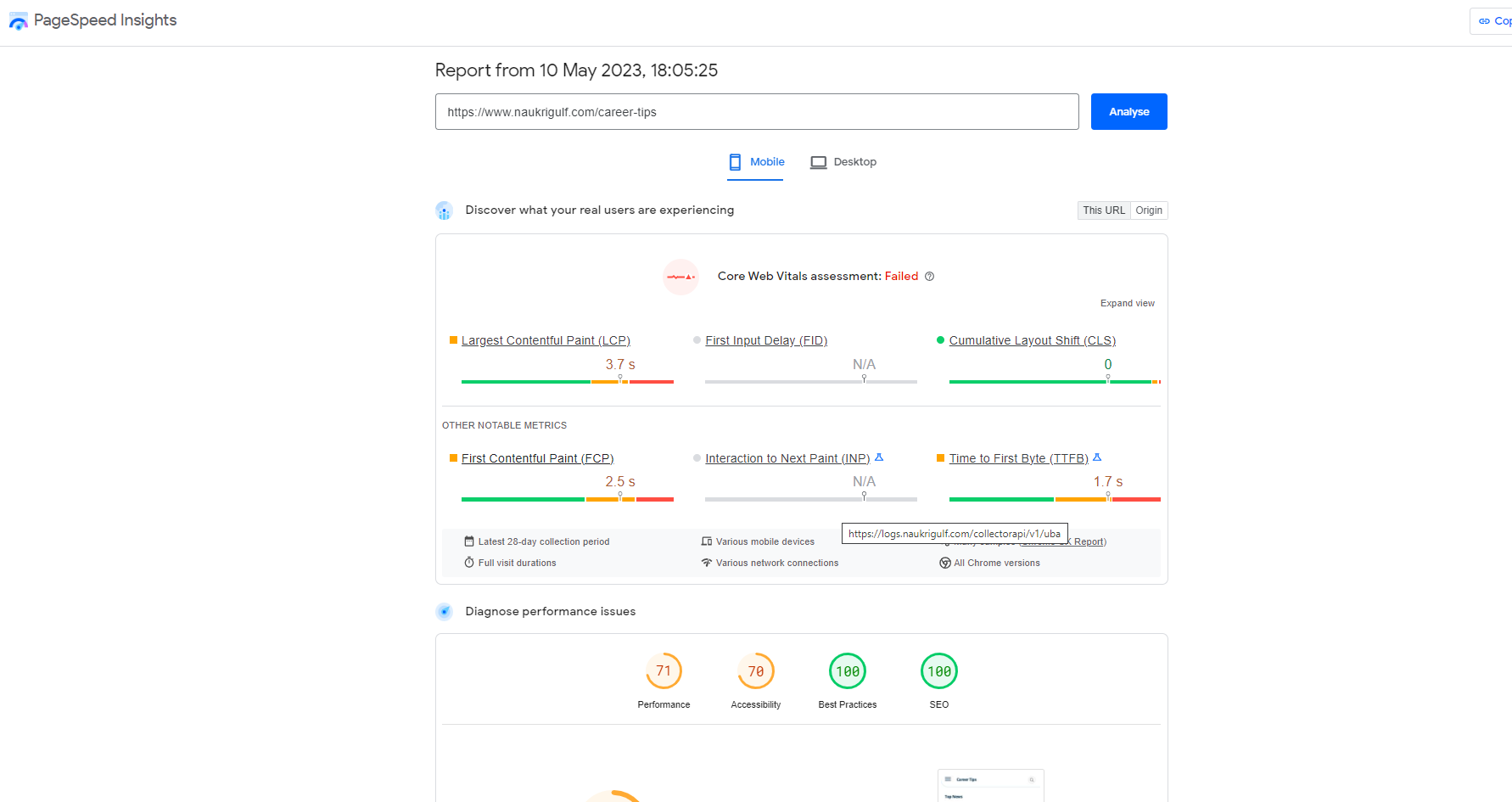The height and width of the screenshot is (802, 1512).
Task: Click the LCP distribution bar
Action: point(567,382)
